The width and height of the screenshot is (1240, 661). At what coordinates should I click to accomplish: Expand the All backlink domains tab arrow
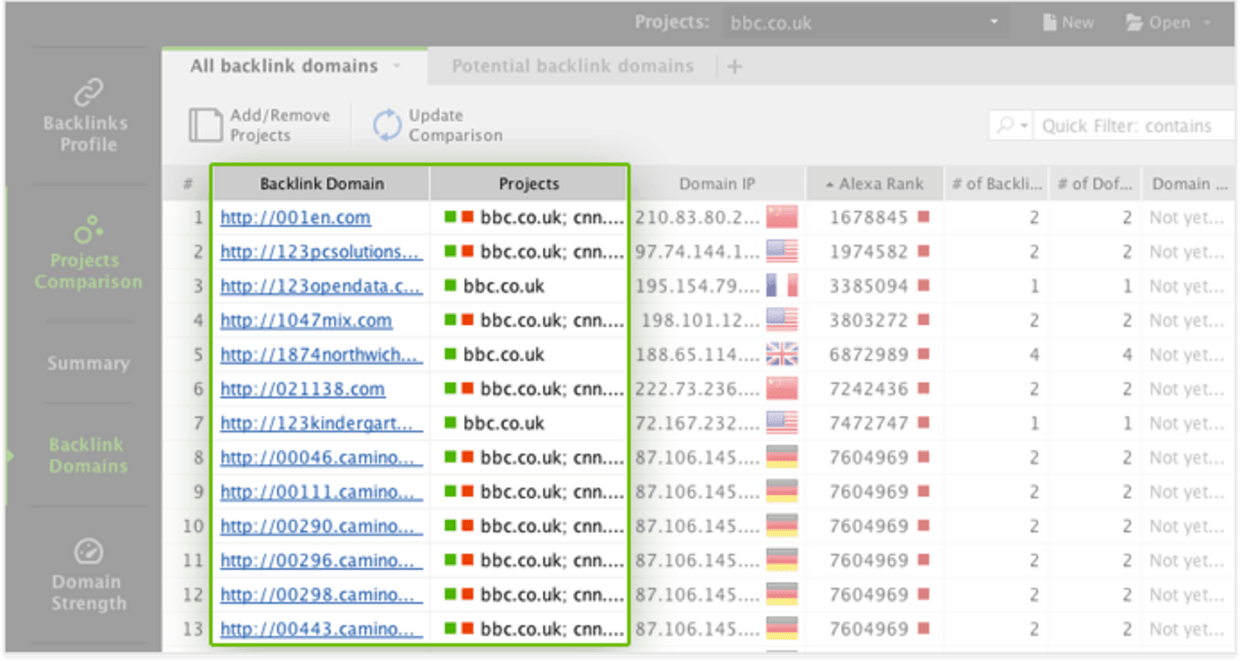point(396,66)
